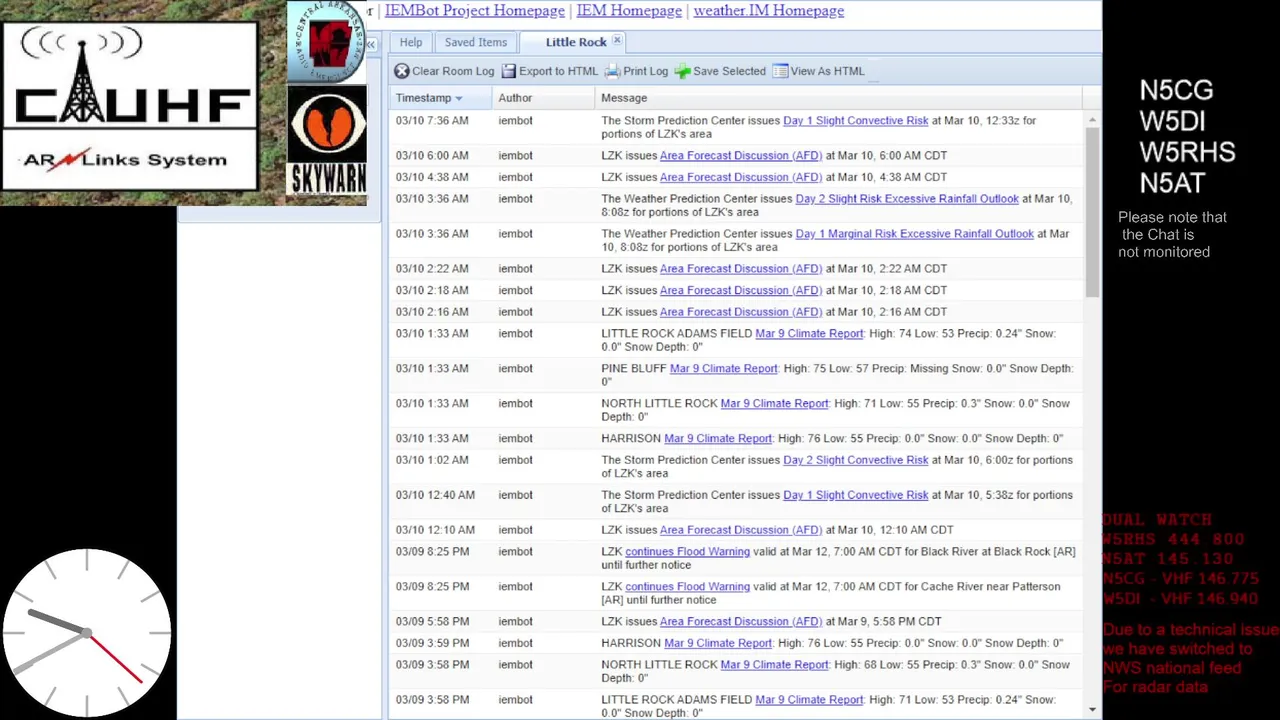Viewport: 1280px width, 720px height.
Task: Click the View As HTML icon
Action: tap(780, 71)
